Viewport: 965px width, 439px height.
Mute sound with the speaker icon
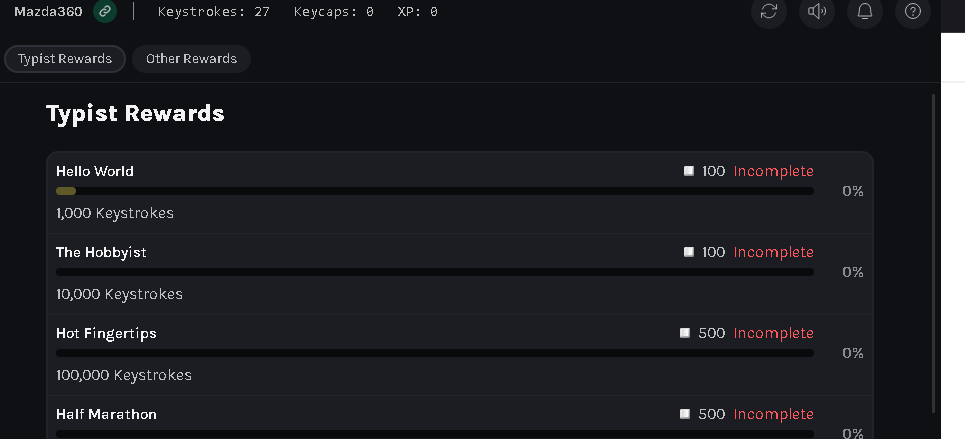coord(817,11)
